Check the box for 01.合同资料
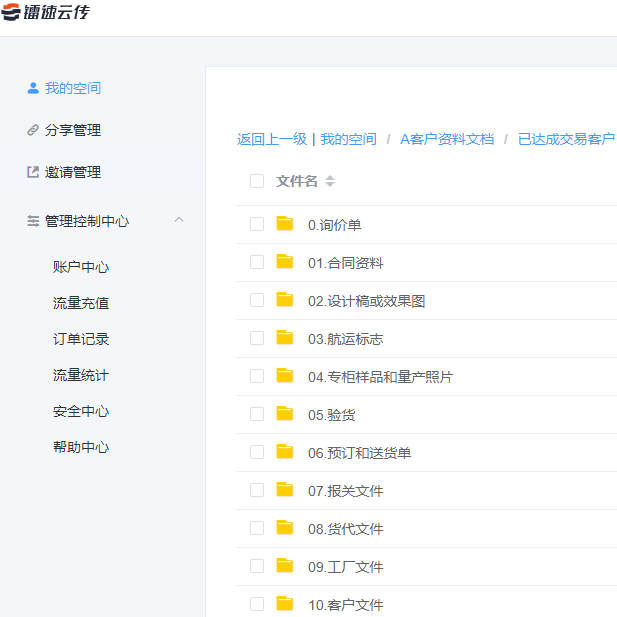Screen dimensions: 617x617 (x=257, y=262)
